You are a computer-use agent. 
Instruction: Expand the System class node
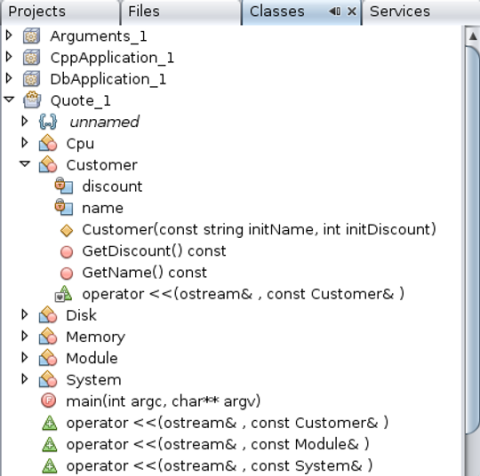click(25, 379)
